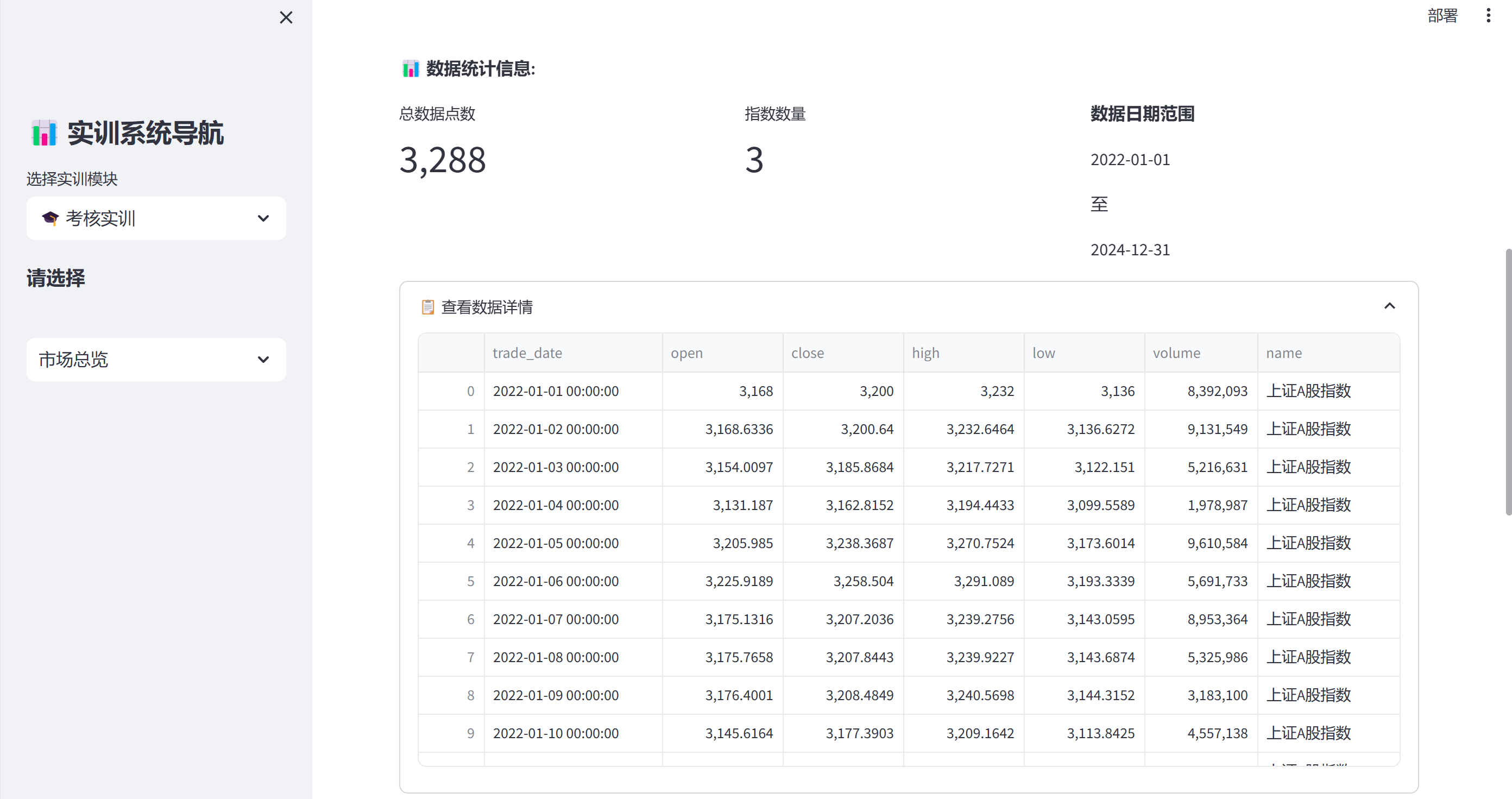Click the clipboard icon beside 查看数据详情

(x=428, y=307)
